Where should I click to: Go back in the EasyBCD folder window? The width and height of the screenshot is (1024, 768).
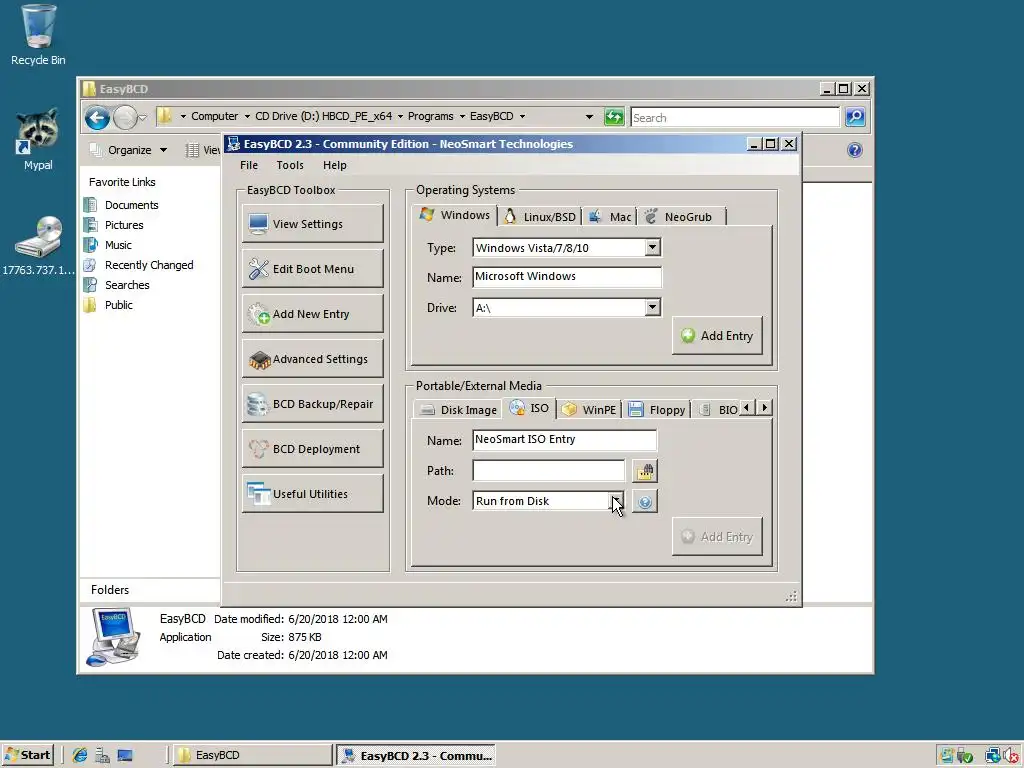coord(97,118)
